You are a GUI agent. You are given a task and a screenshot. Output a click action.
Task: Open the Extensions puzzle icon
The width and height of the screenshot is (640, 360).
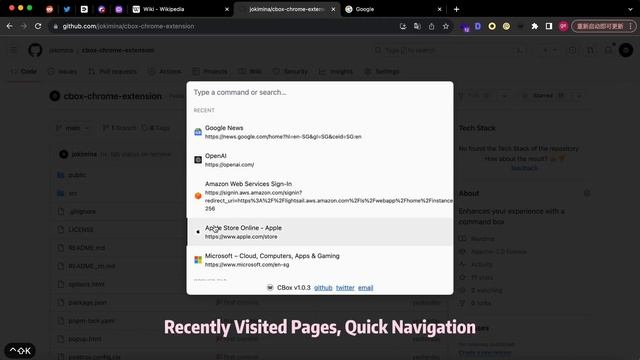pos(534,26)
